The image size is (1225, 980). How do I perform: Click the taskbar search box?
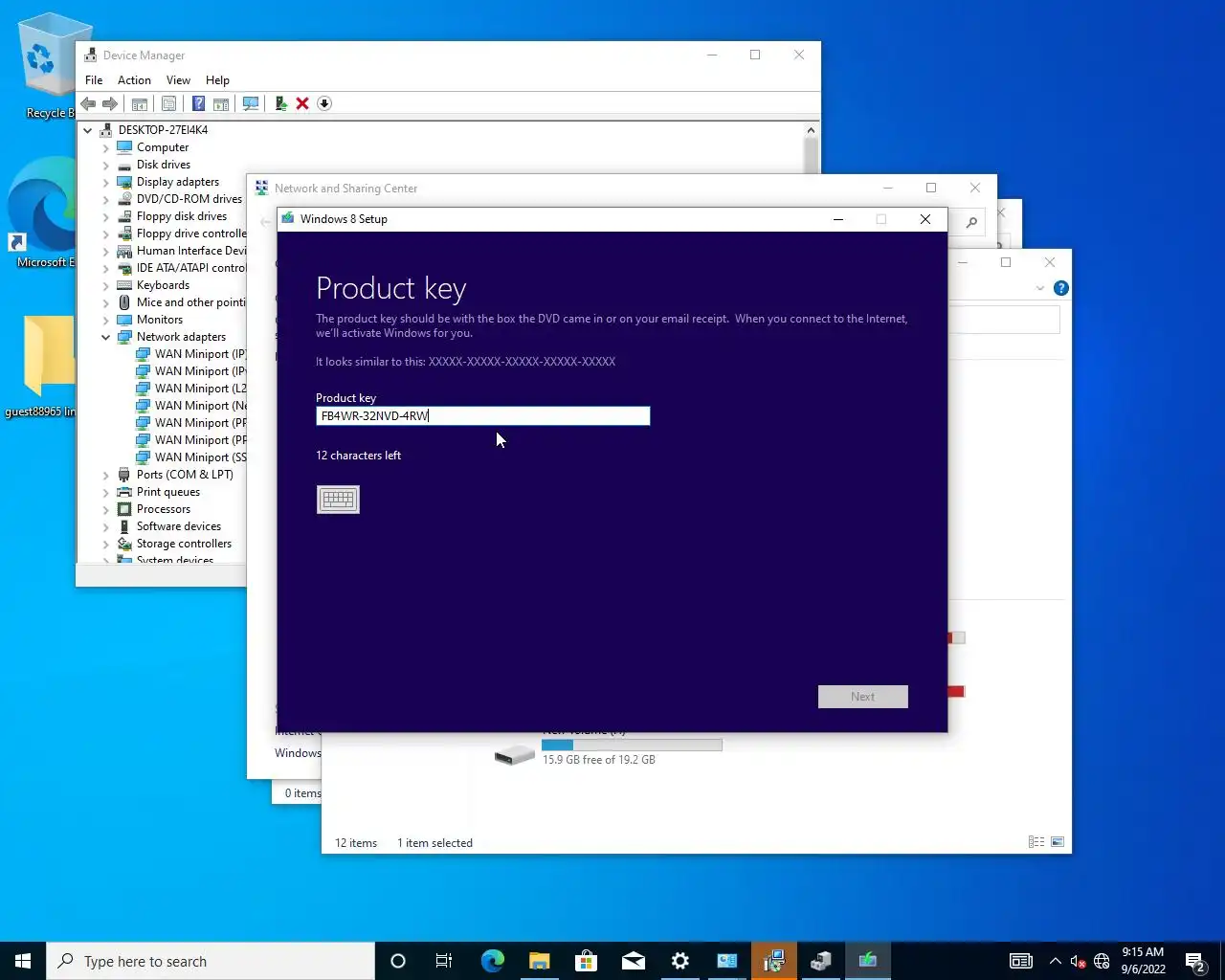point(211,961)
